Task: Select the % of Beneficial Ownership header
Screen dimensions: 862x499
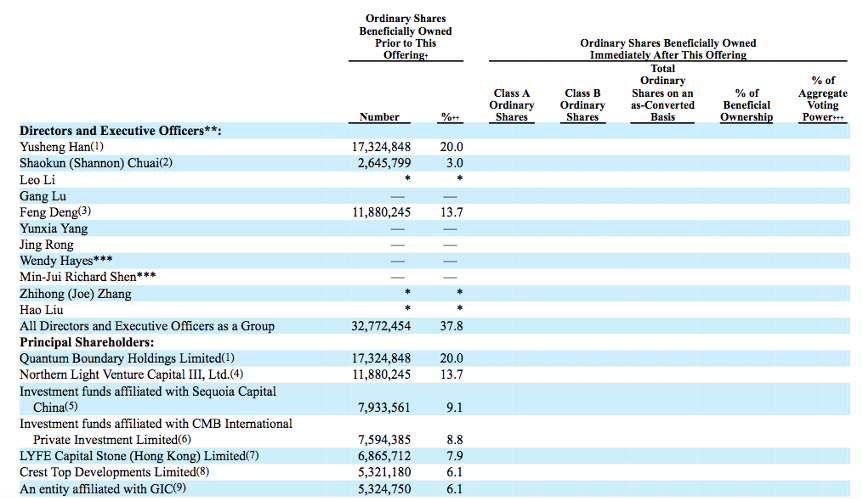Action: 746,105
